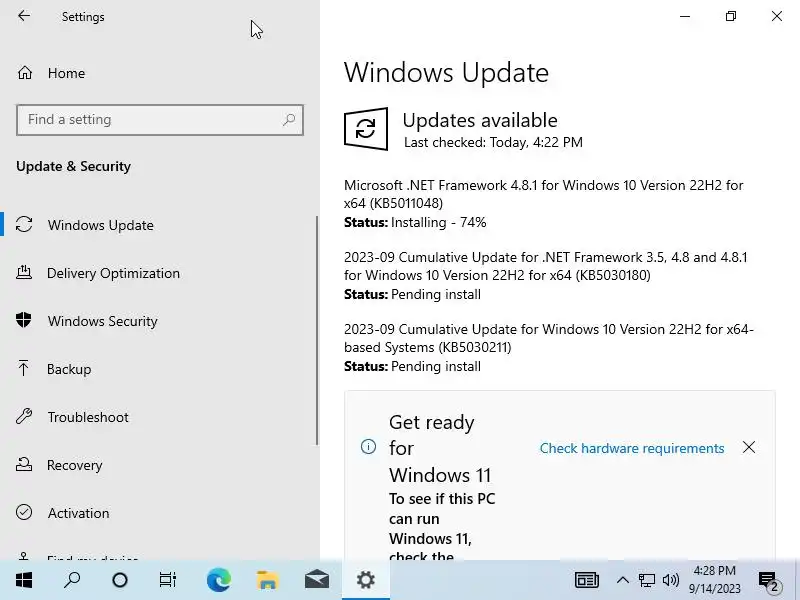Click the Windows Update sync arrows sidebar icon
Viewport: 800px width, 600px height.
click(x=24, y=224)
